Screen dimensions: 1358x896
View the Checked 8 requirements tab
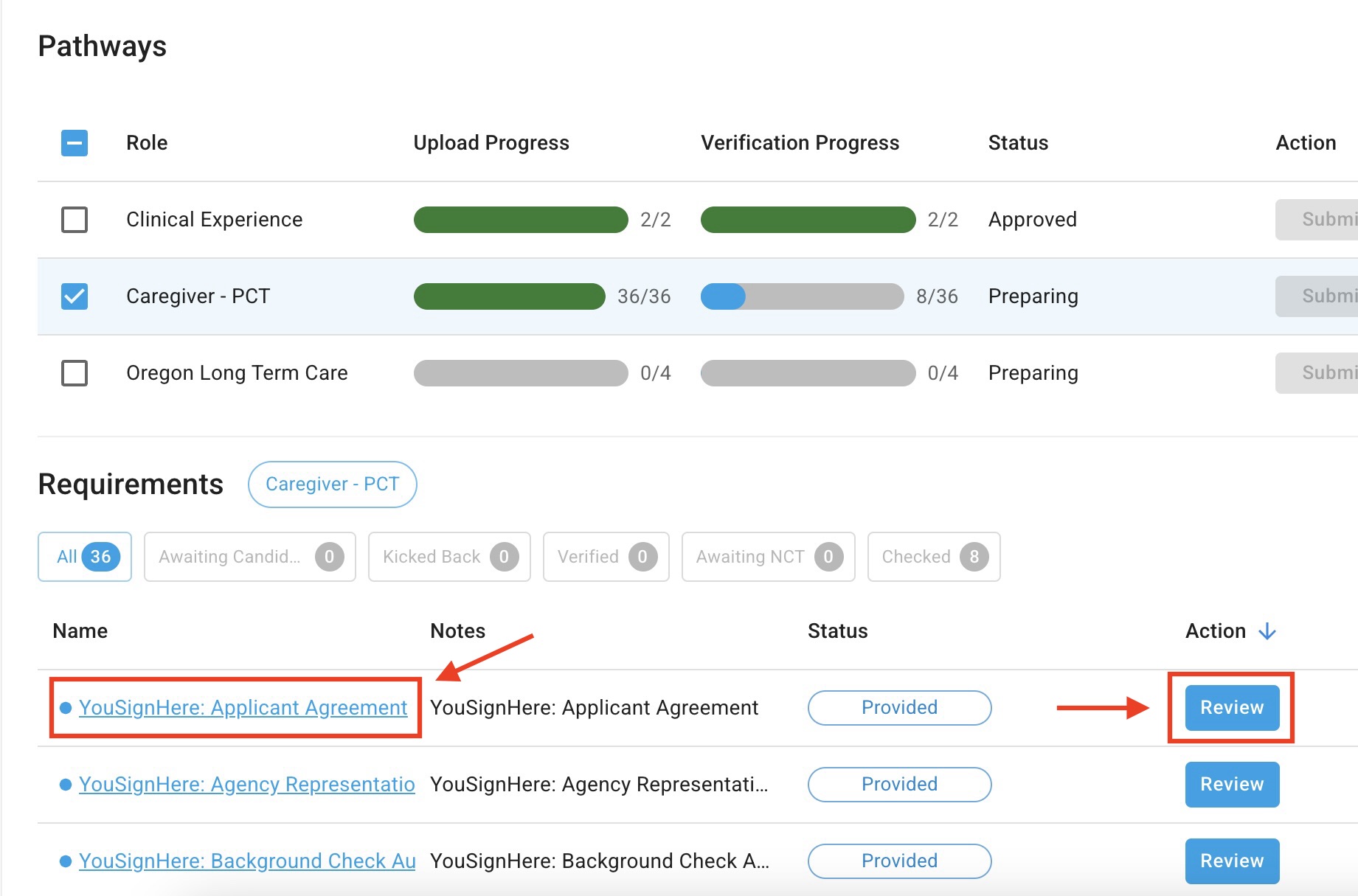[x=933, y=557]
